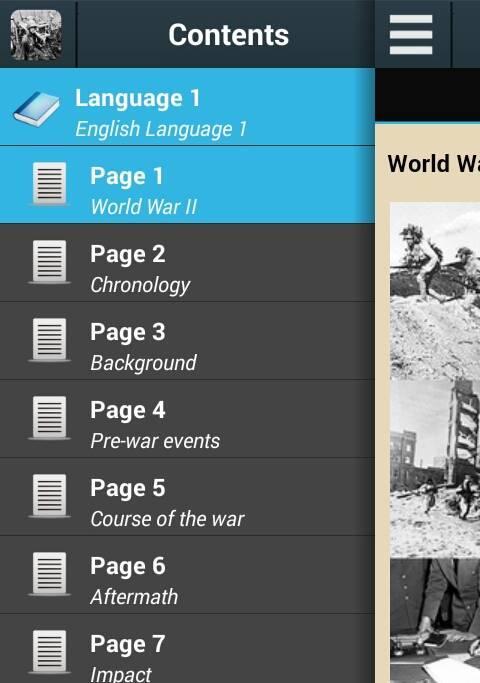
Task: Go to Page 3 title text
Action: click(x=128, y=332)
